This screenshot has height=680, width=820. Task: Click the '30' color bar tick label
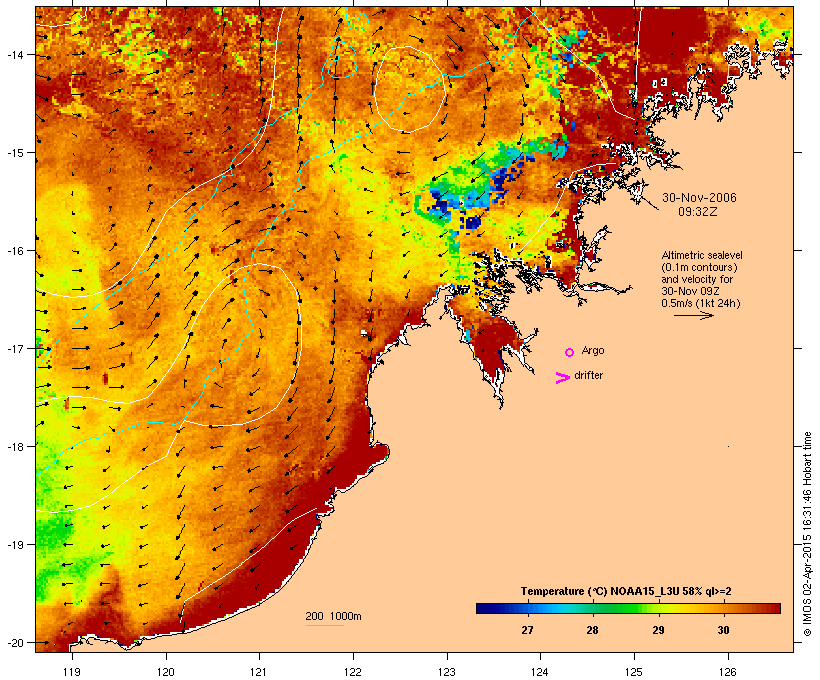723,630
